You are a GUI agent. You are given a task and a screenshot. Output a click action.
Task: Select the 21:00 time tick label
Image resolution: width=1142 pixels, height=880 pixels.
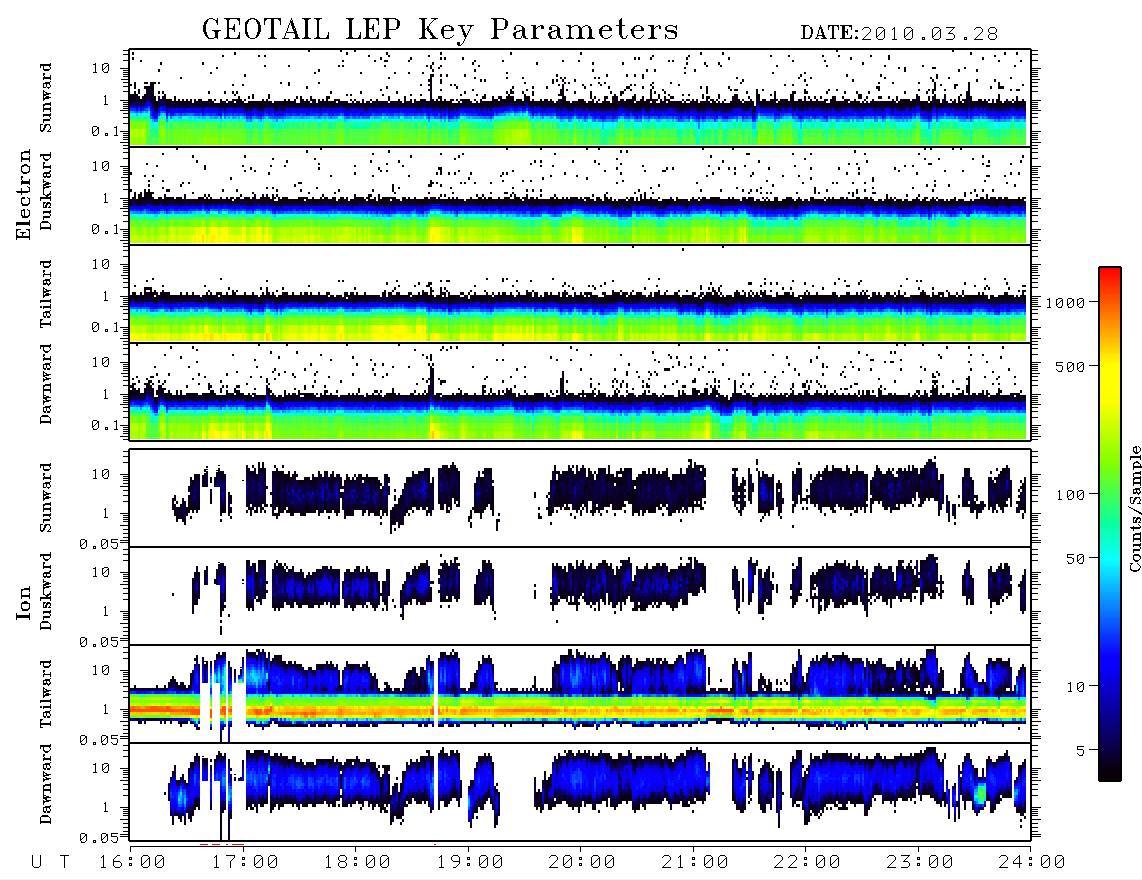(695, 863)
